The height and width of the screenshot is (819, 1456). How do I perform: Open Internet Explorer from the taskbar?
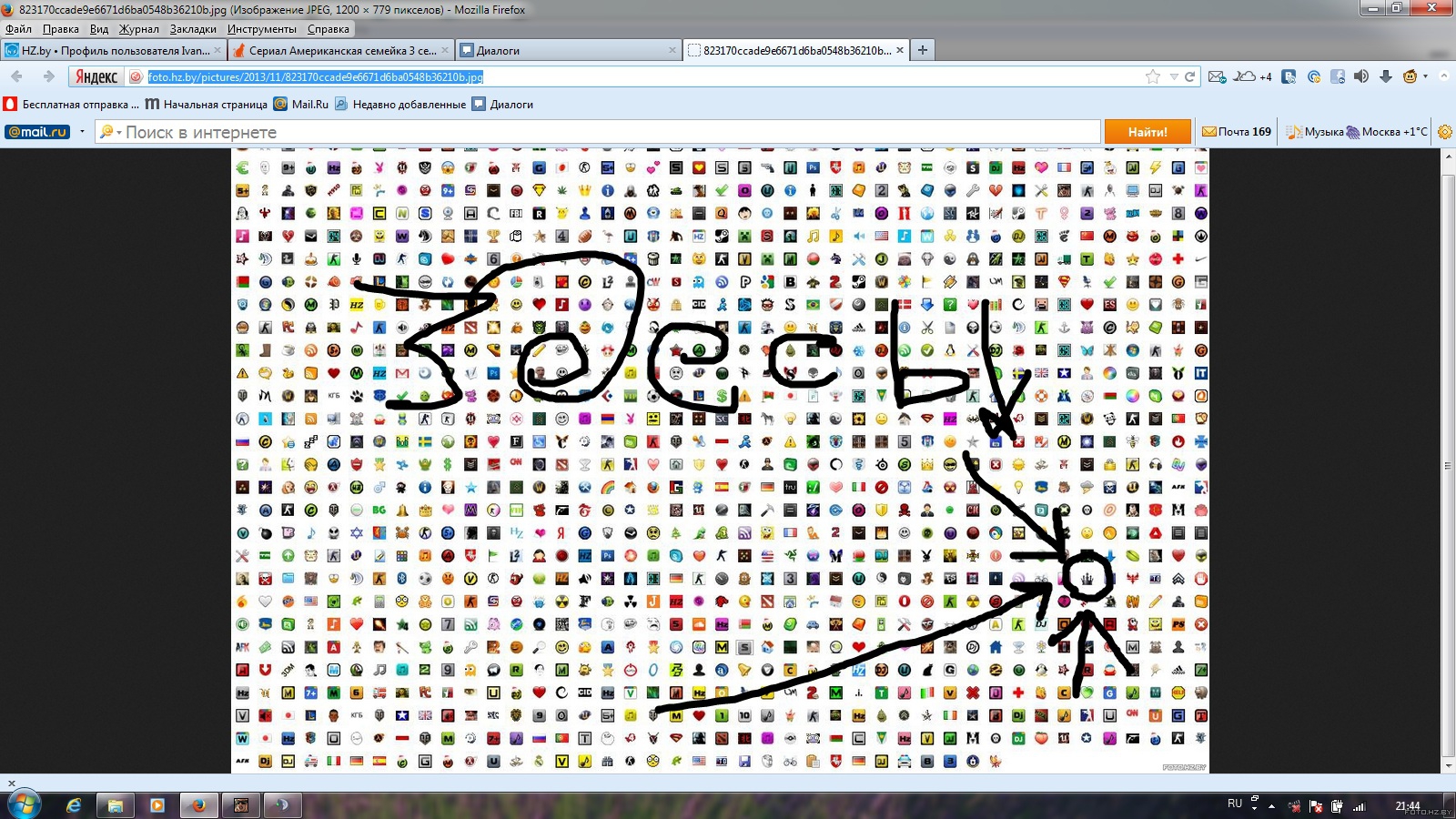point(74,805)
